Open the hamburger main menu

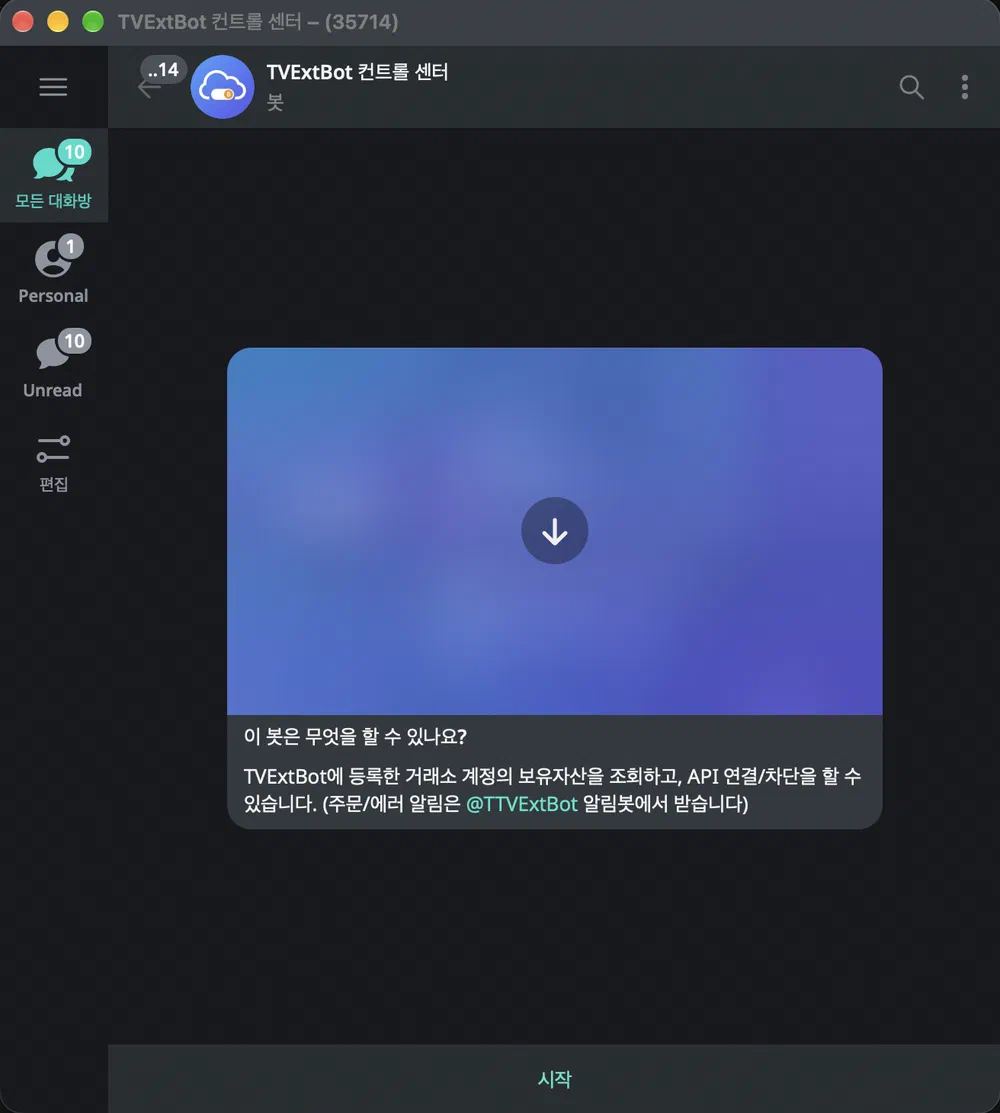tap(53, 87)
